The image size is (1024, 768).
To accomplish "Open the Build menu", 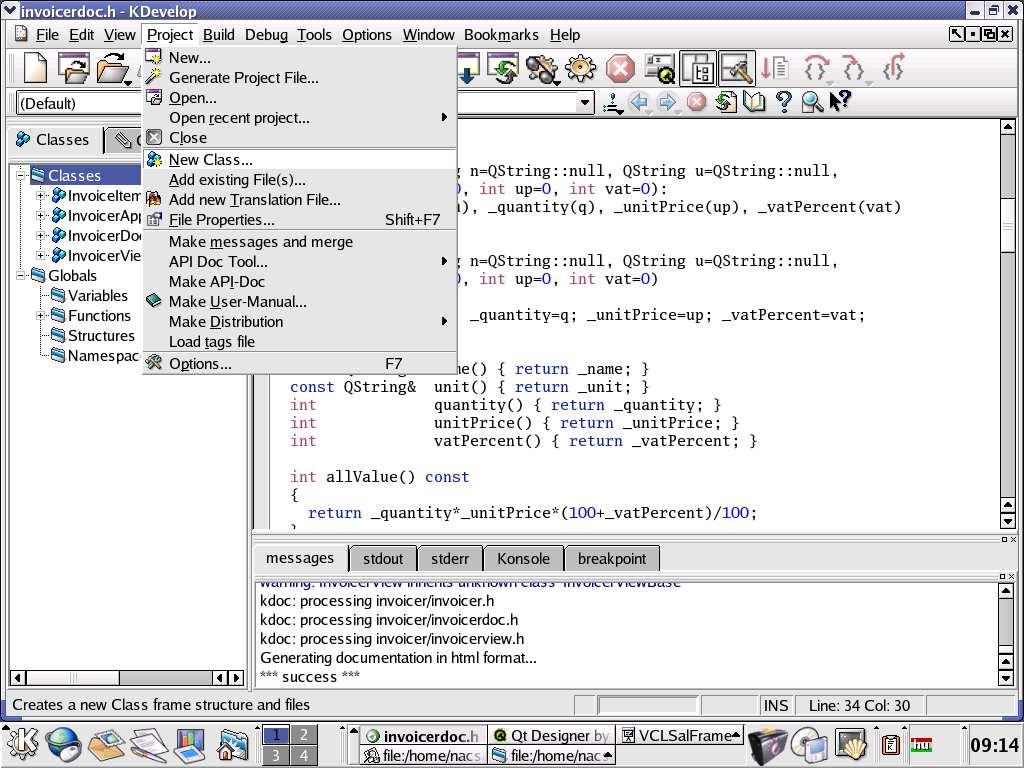I will [218, 35].
